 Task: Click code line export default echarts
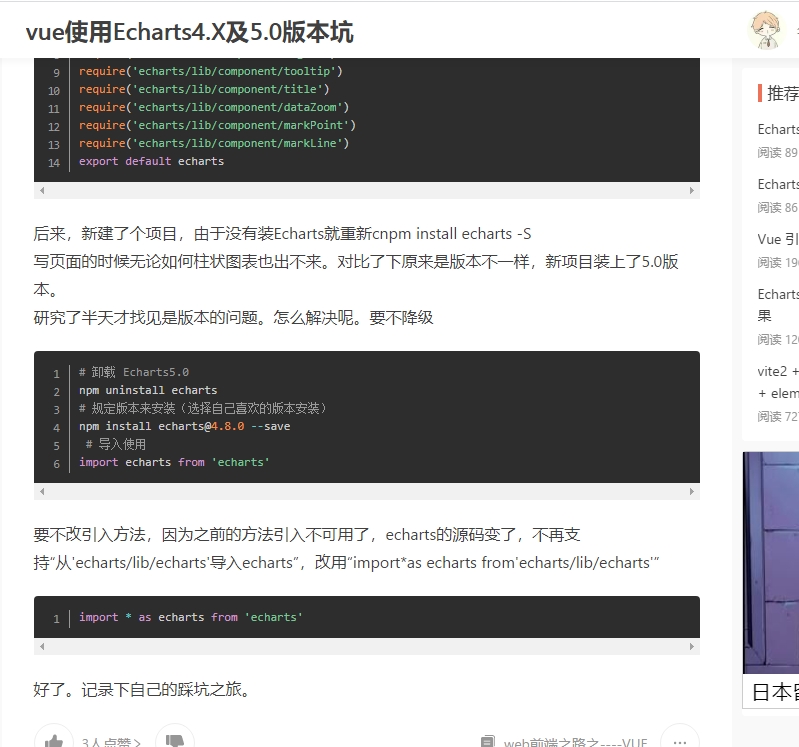pos(151,162)
